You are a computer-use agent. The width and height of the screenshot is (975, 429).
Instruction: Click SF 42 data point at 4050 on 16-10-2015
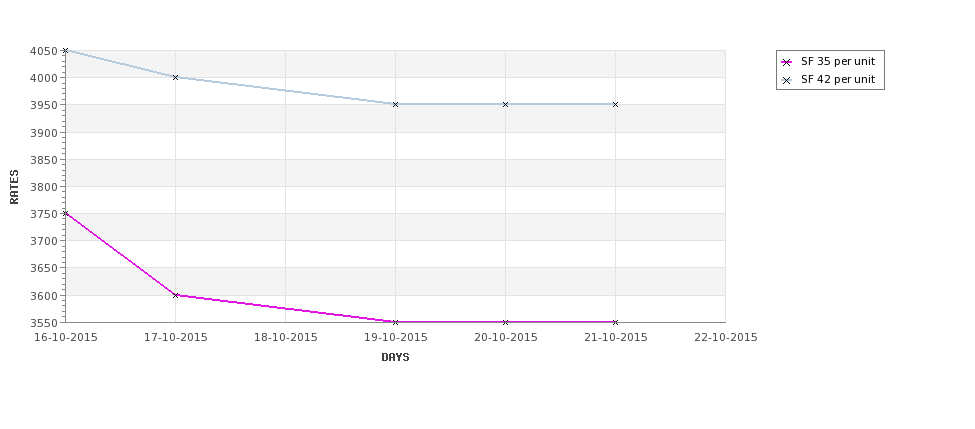point(65,50)
